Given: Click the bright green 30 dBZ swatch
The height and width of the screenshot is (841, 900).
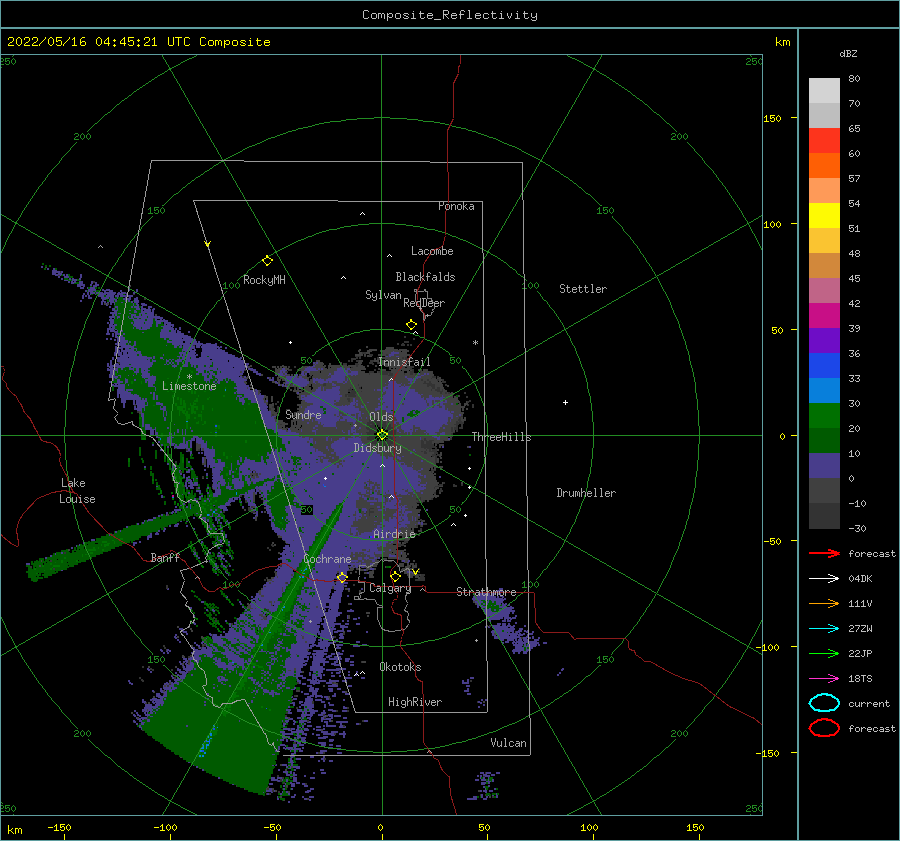Looking at the screenshot, I should (x=824, y=415).
